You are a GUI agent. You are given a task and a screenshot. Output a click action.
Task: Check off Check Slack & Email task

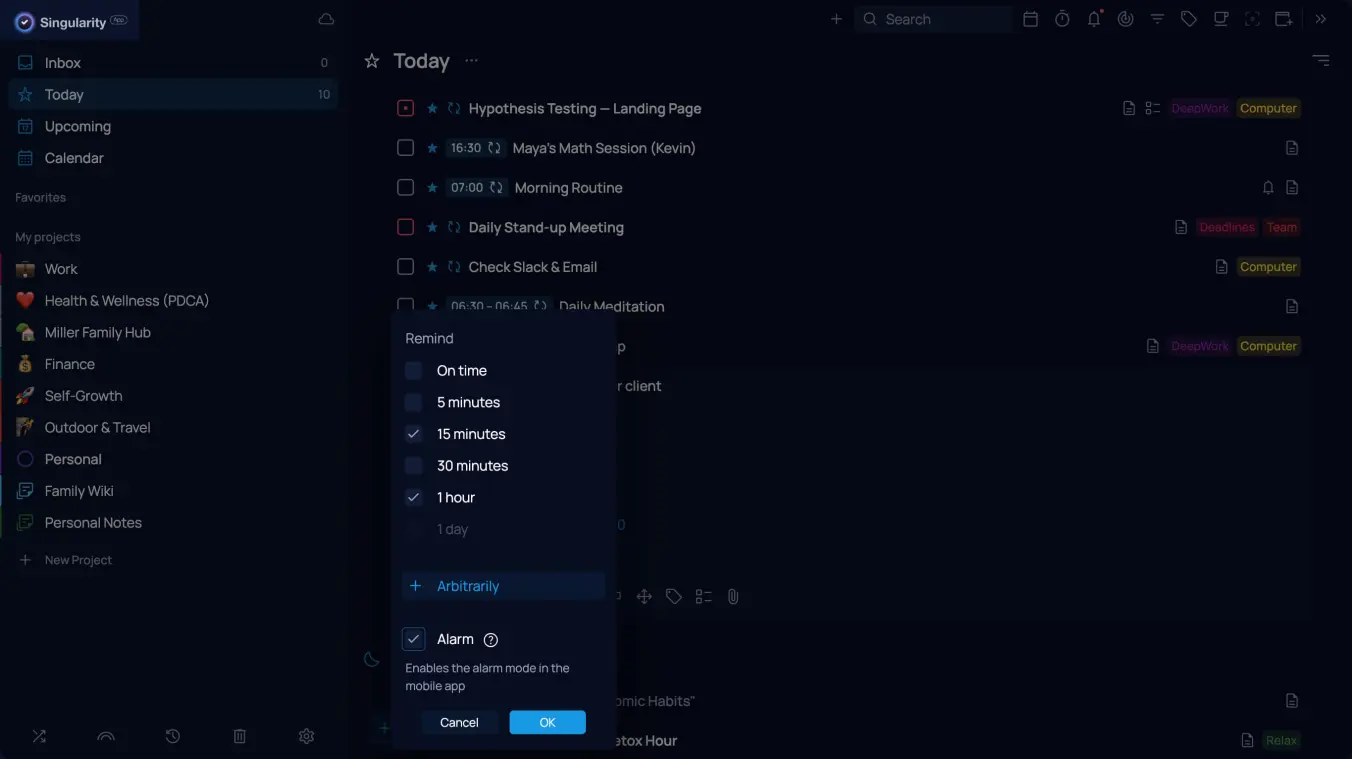(405, 267)
